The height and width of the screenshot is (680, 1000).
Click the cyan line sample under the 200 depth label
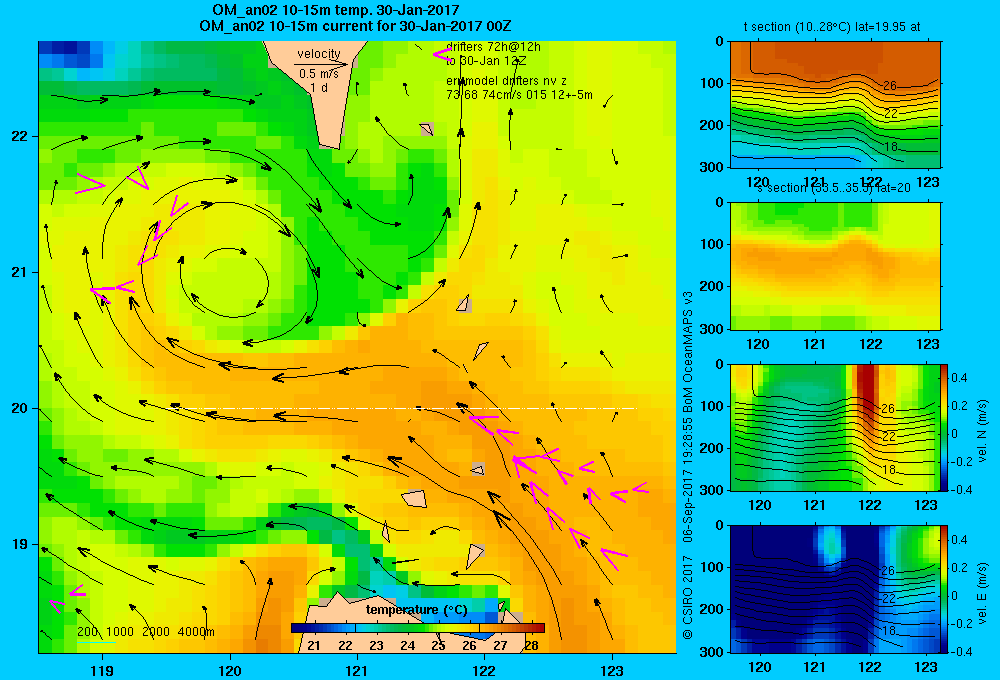click(x=96, y=642)
